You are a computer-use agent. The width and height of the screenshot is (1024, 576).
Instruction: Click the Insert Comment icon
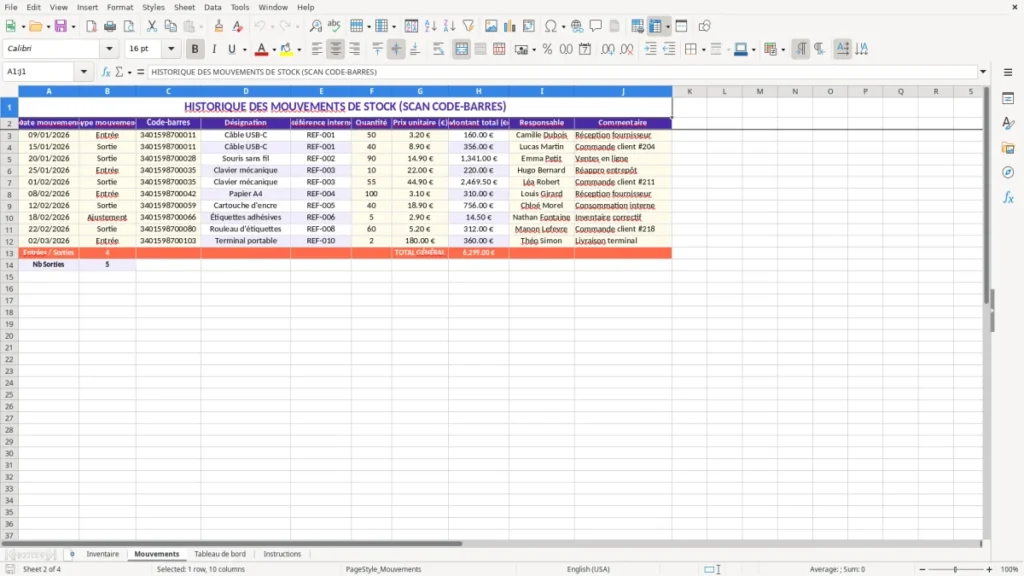coord(596,26)
